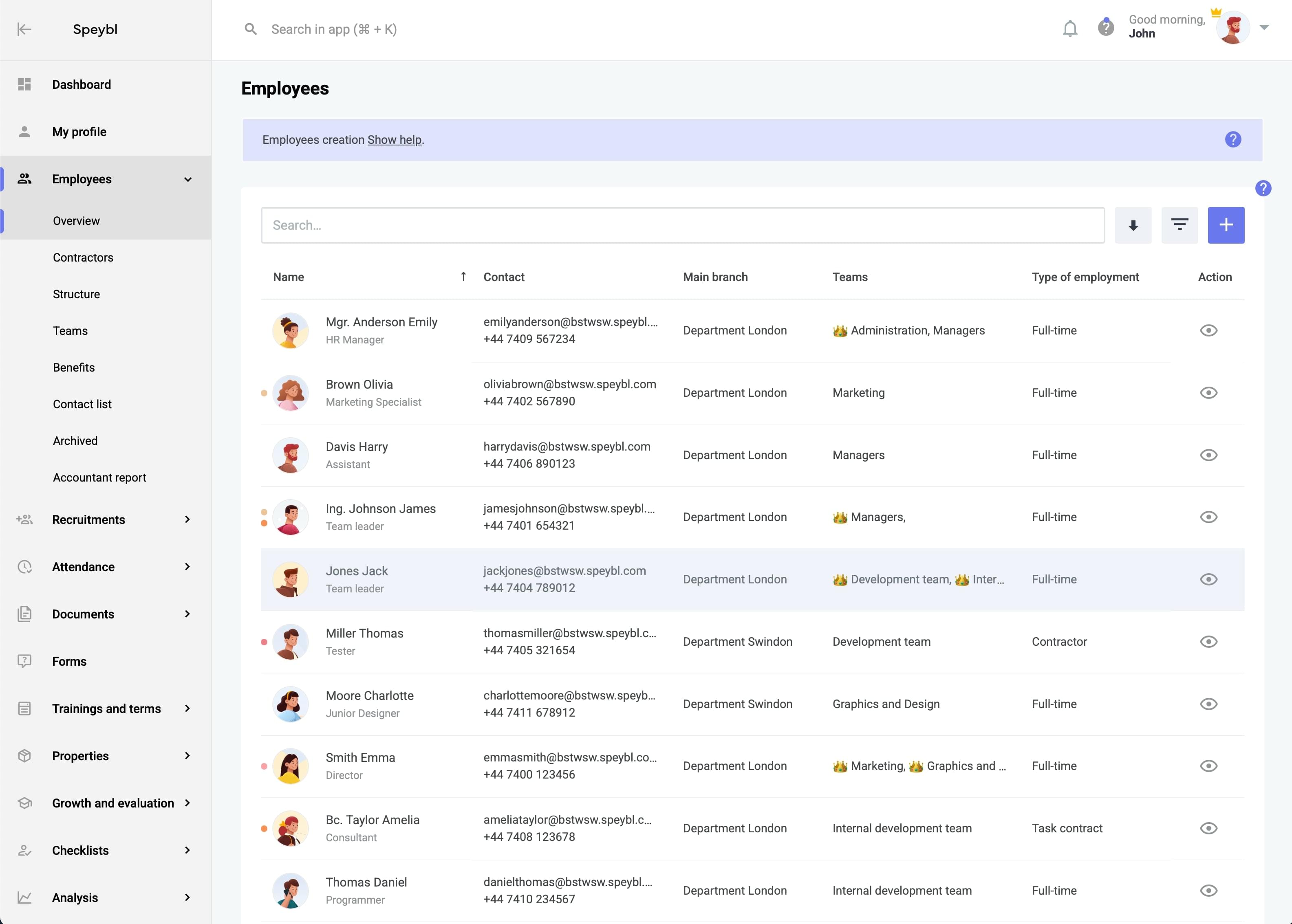Click the Main branch column header
The width and height of the screenshot is (1292, 924).
715,277
